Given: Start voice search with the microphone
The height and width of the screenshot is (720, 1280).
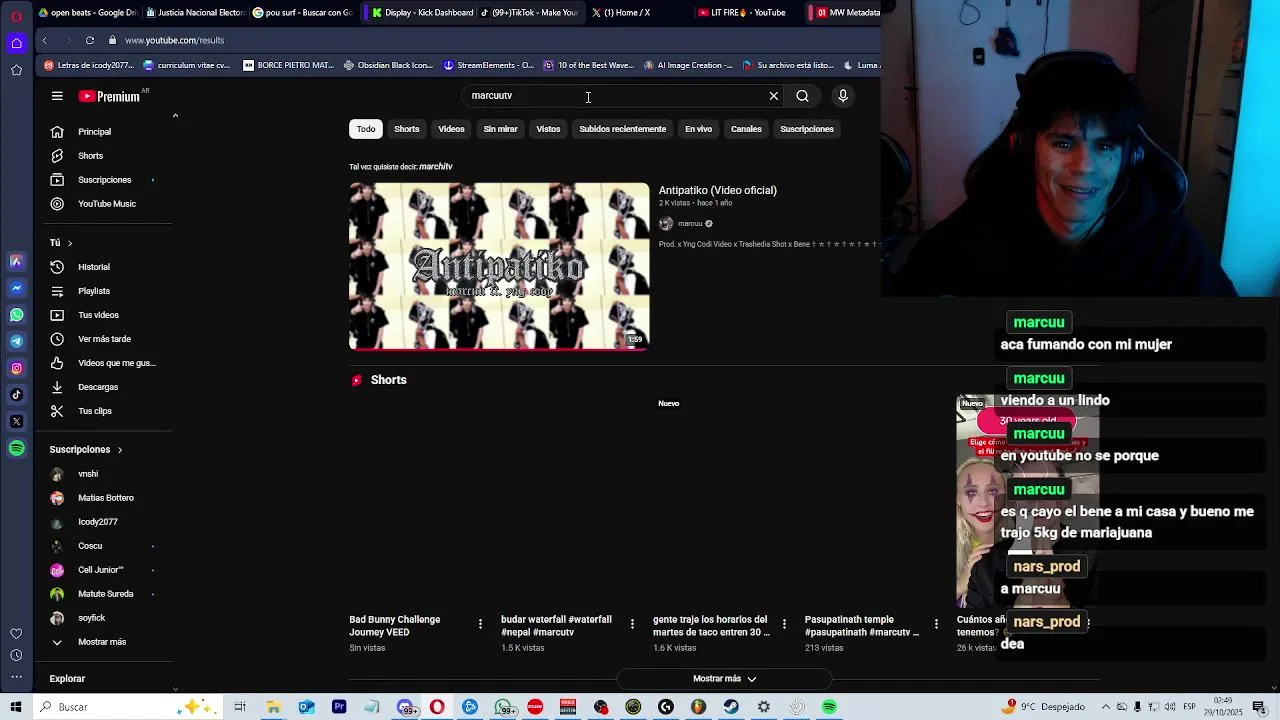Looking at the screenshot, I should click(x=843, y=96).
